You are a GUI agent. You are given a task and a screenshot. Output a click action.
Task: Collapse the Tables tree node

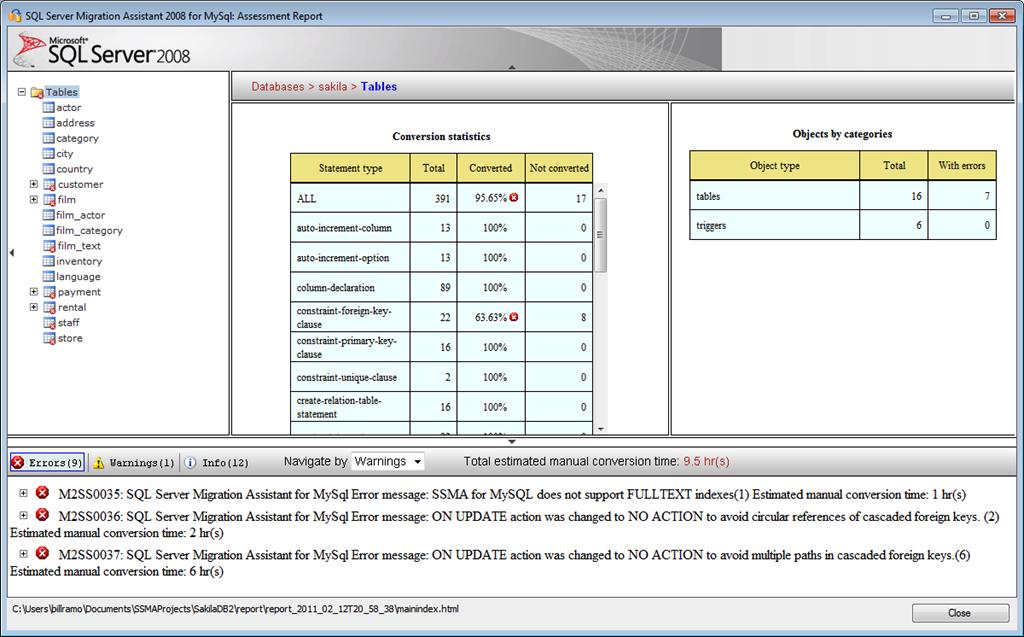tap(22, 92)
